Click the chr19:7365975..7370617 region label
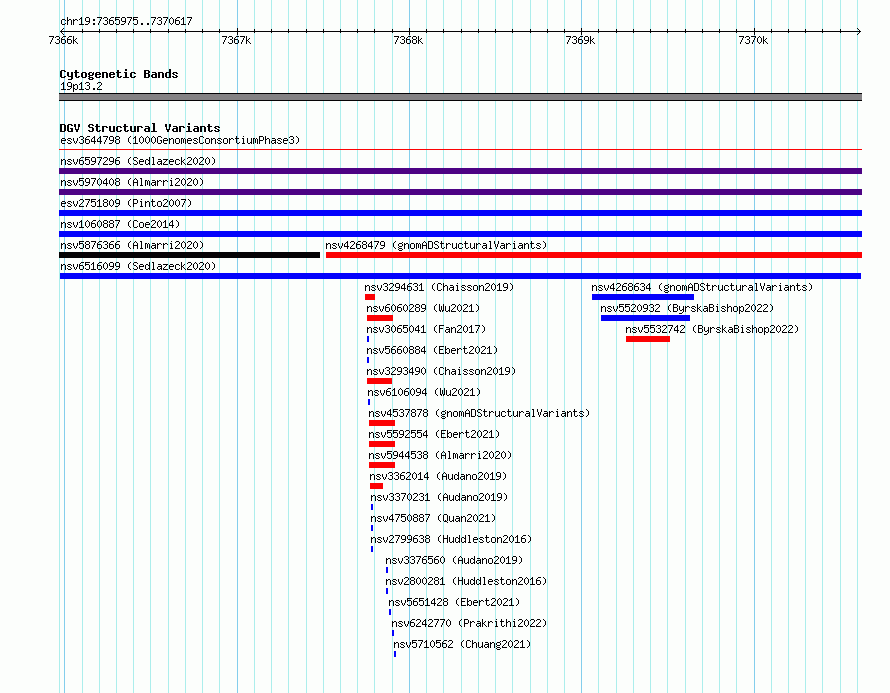The width and height of the screenshot is (890, 693). pyautogui.click(x=126, y=21)
